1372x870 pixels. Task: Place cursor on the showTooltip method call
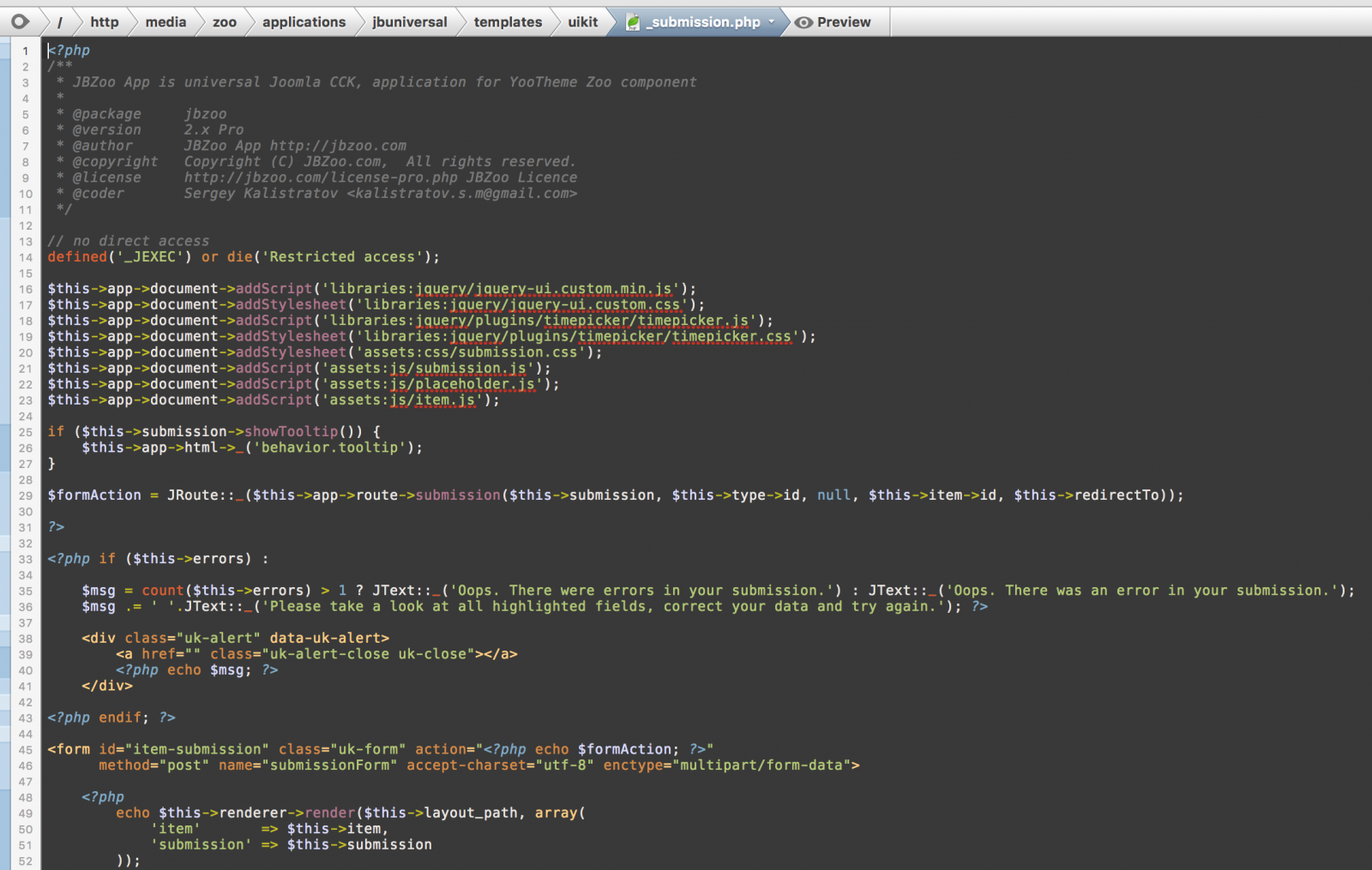291,432
